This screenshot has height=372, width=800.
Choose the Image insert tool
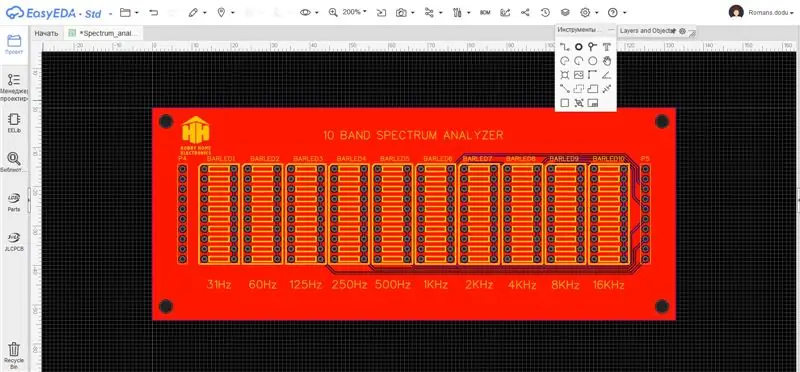click(579, 75)
